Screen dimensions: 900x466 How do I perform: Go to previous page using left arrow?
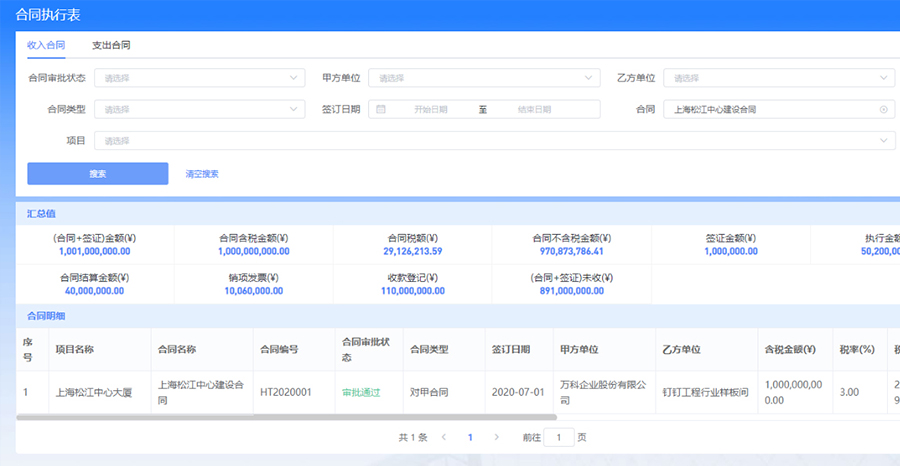pyautogui.click(x=444, y=437)
